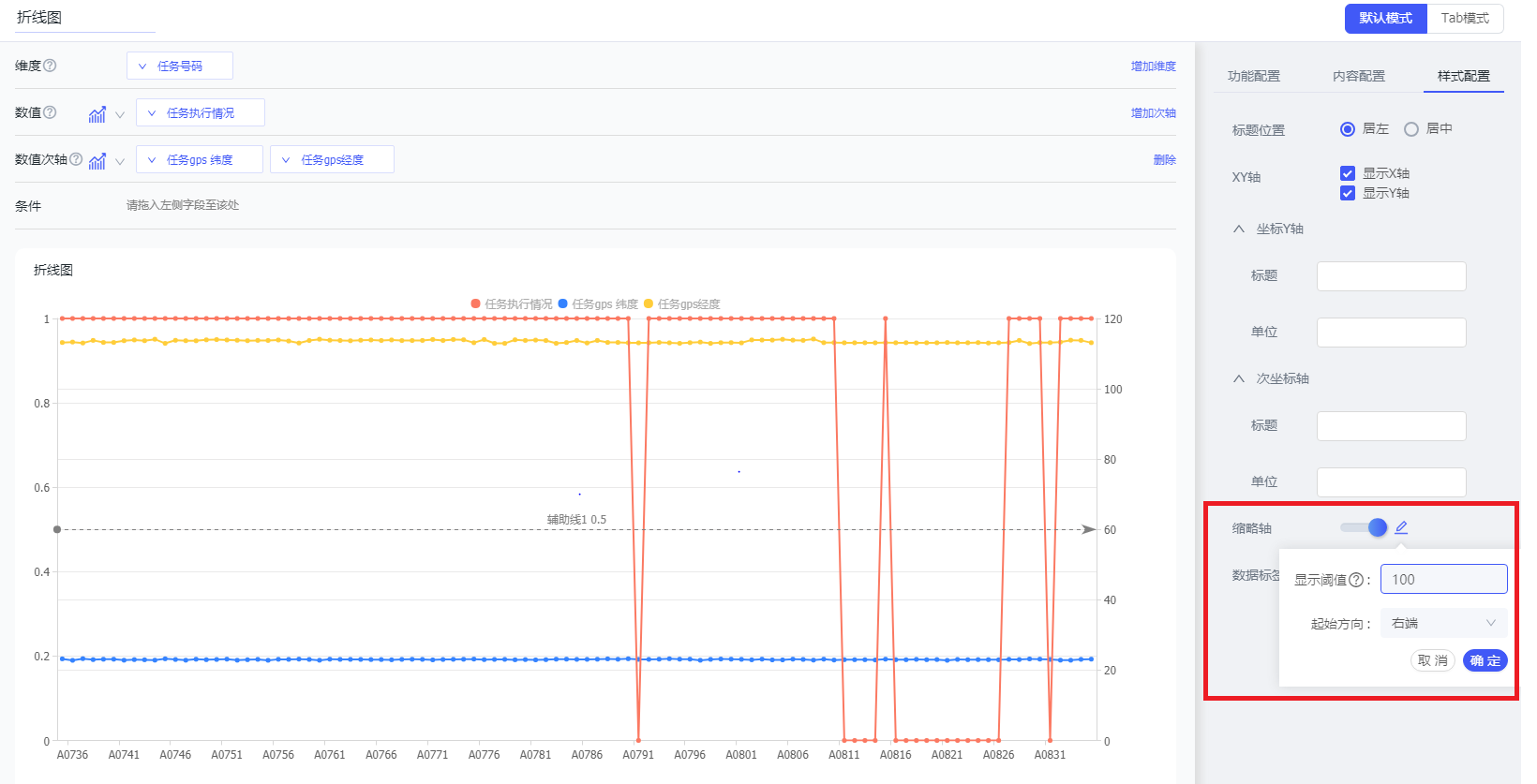Switch to the 样式配置 tab
This screenshot has height=784, width=1537.
click(x=1464, y=76)
